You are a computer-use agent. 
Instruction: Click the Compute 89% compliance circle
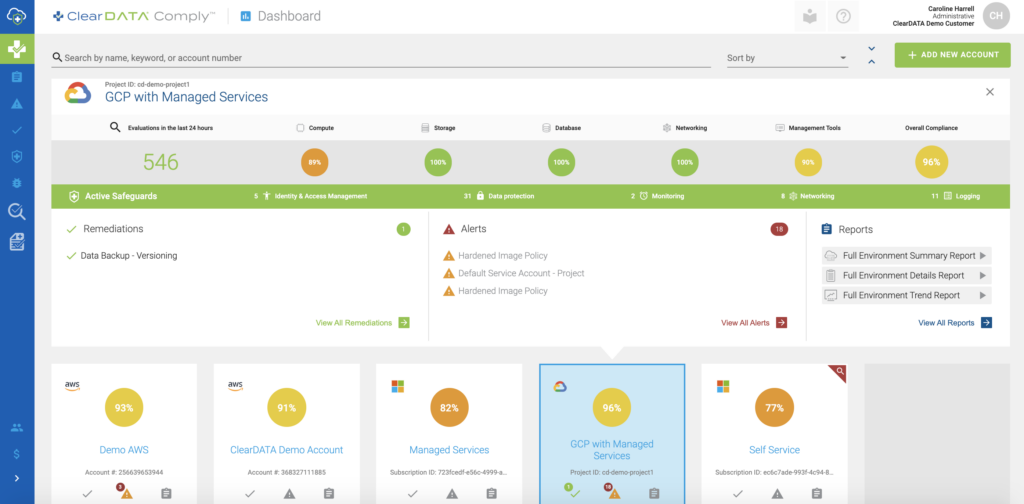tap(315, 163)
